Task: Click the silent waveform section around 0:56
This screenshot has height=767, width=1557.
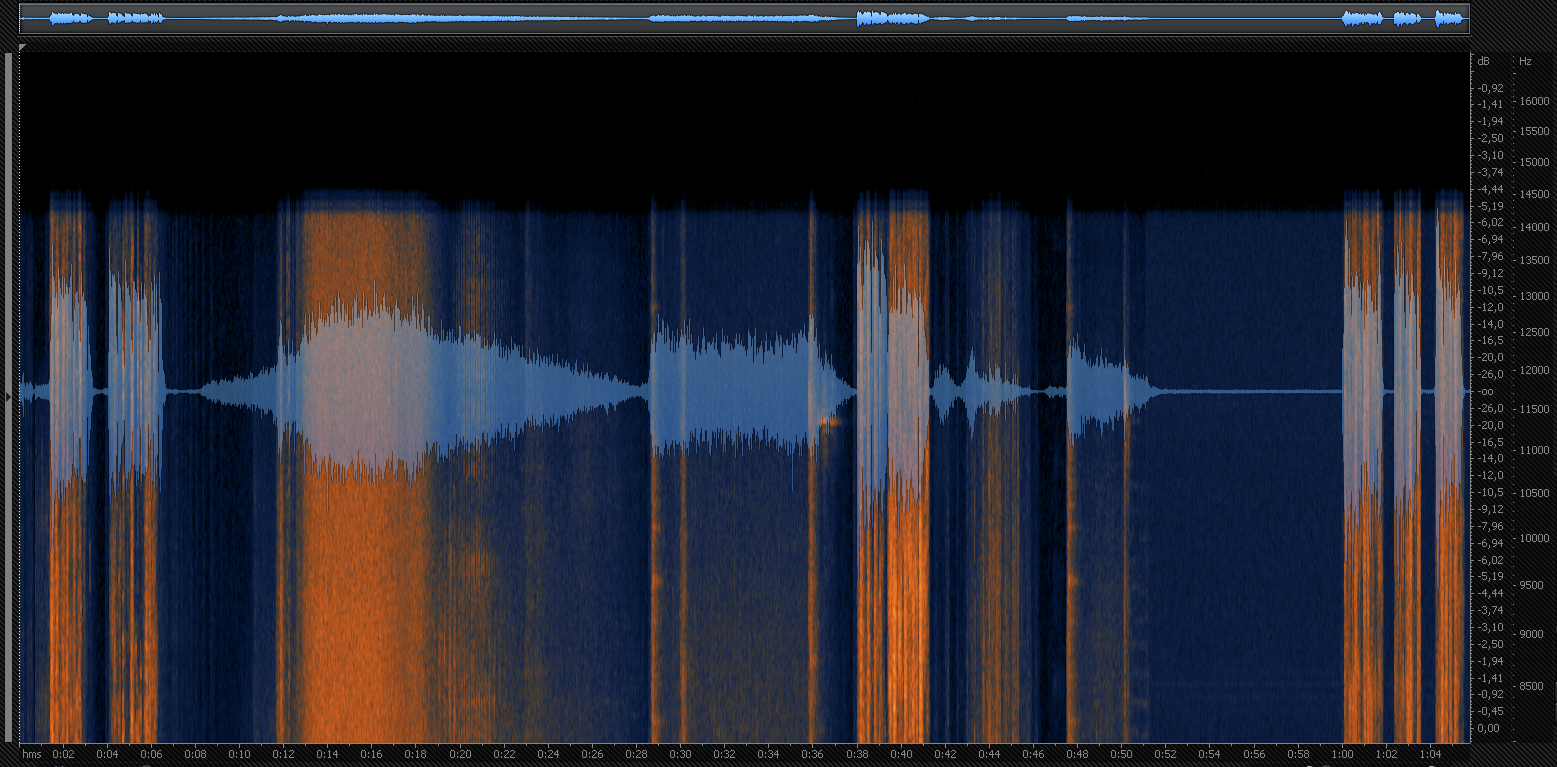Action: coord(1254,391)
